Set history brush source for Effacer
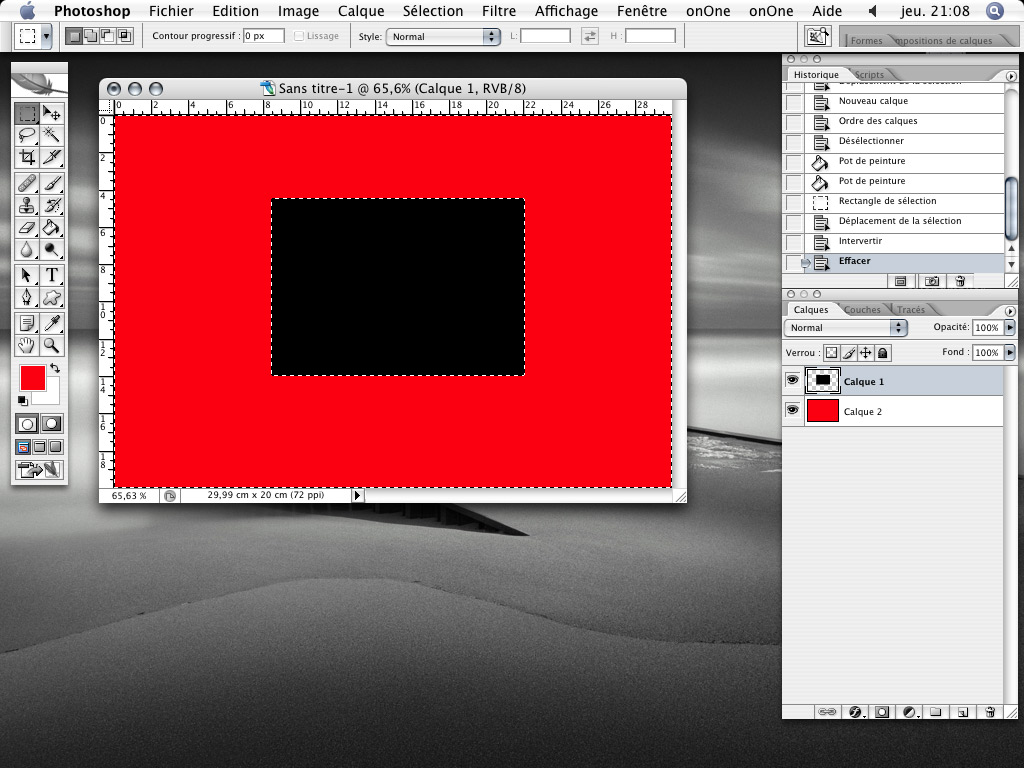 coord(793,262)
